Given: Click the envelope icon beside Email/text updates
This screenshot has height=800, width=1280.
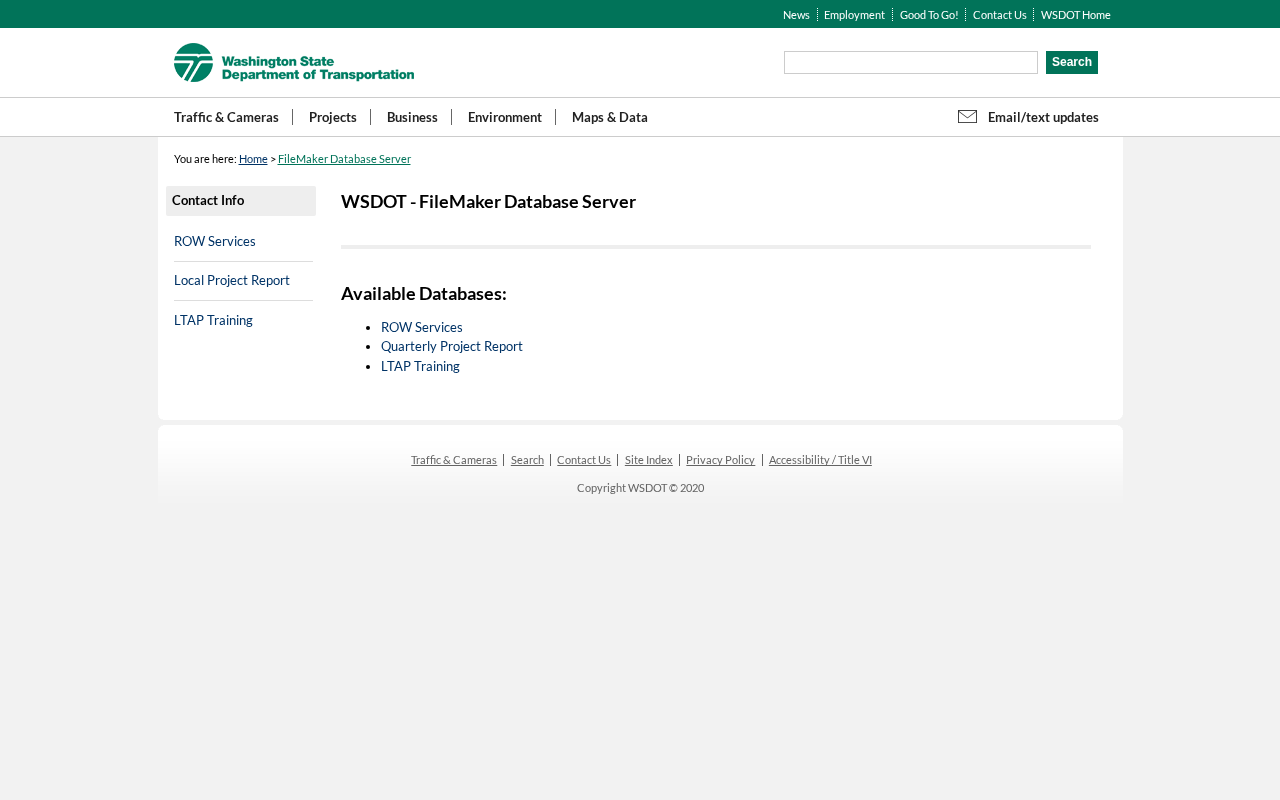Looking at the screenshot, I should coord(967,117).
